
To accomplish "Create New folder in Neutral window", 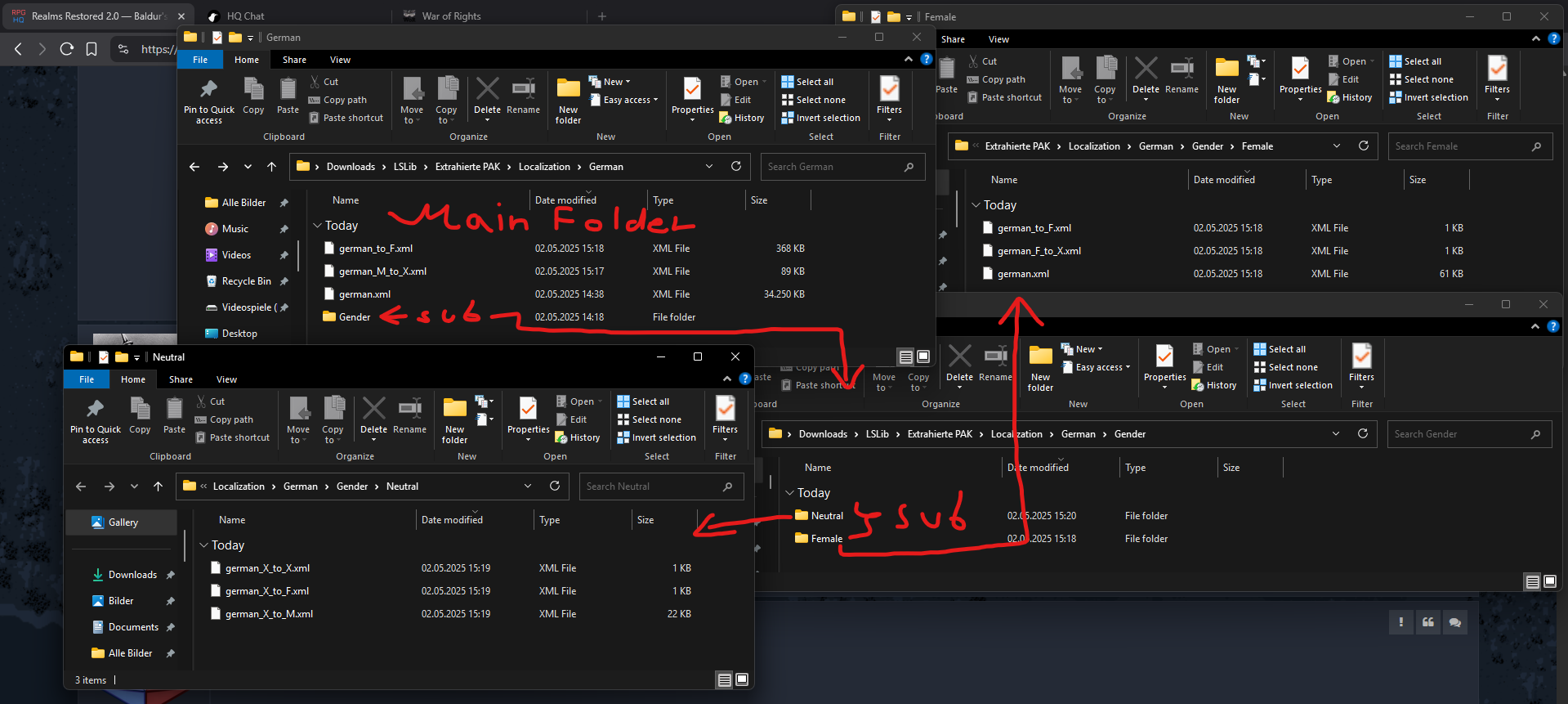I will pyautogui.click(x=455, y=419).
